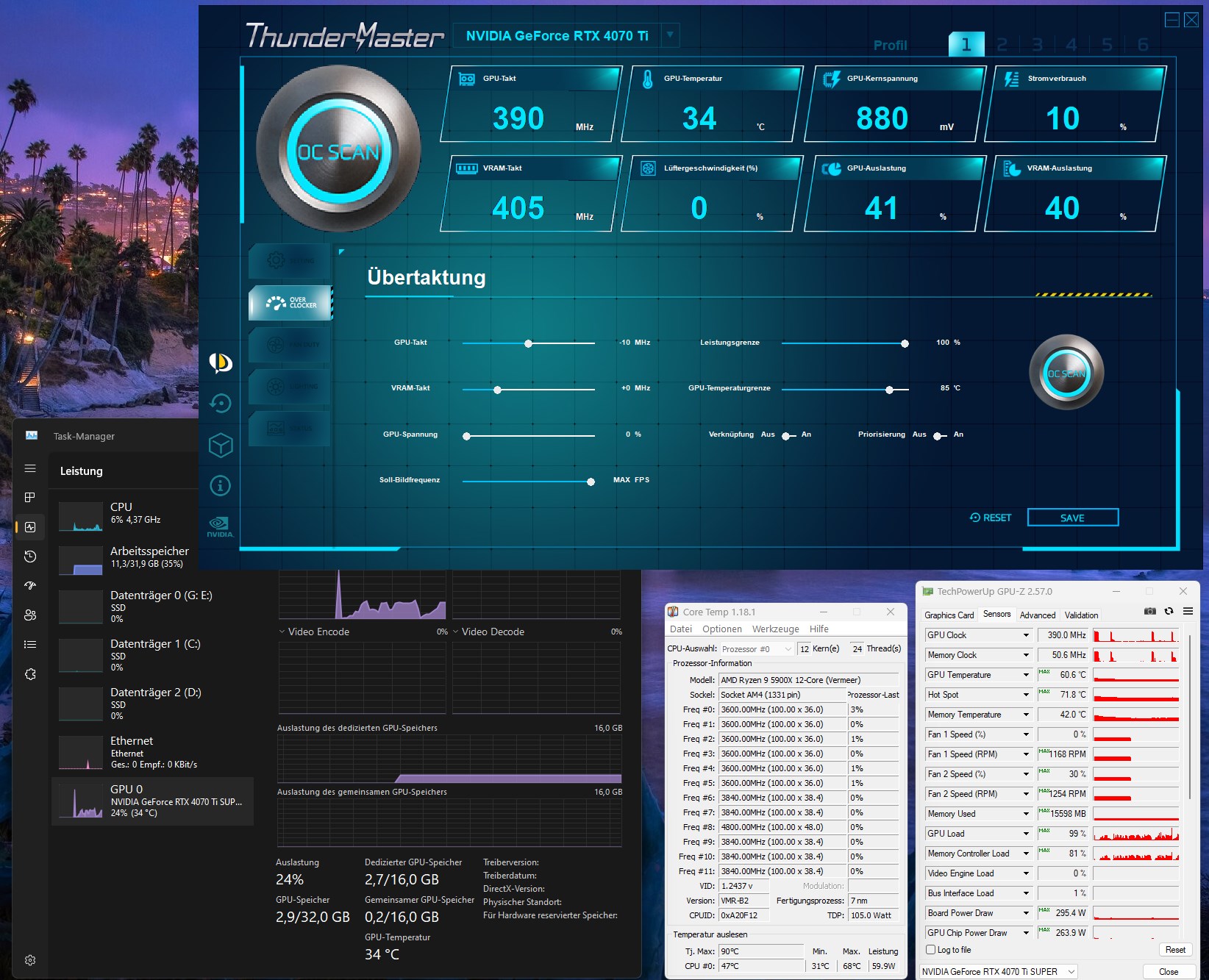The width and height of the screenshot is (1209, 980).
Task: Click the VRAM-Takt slider handle
Action: tap(497, 390)
